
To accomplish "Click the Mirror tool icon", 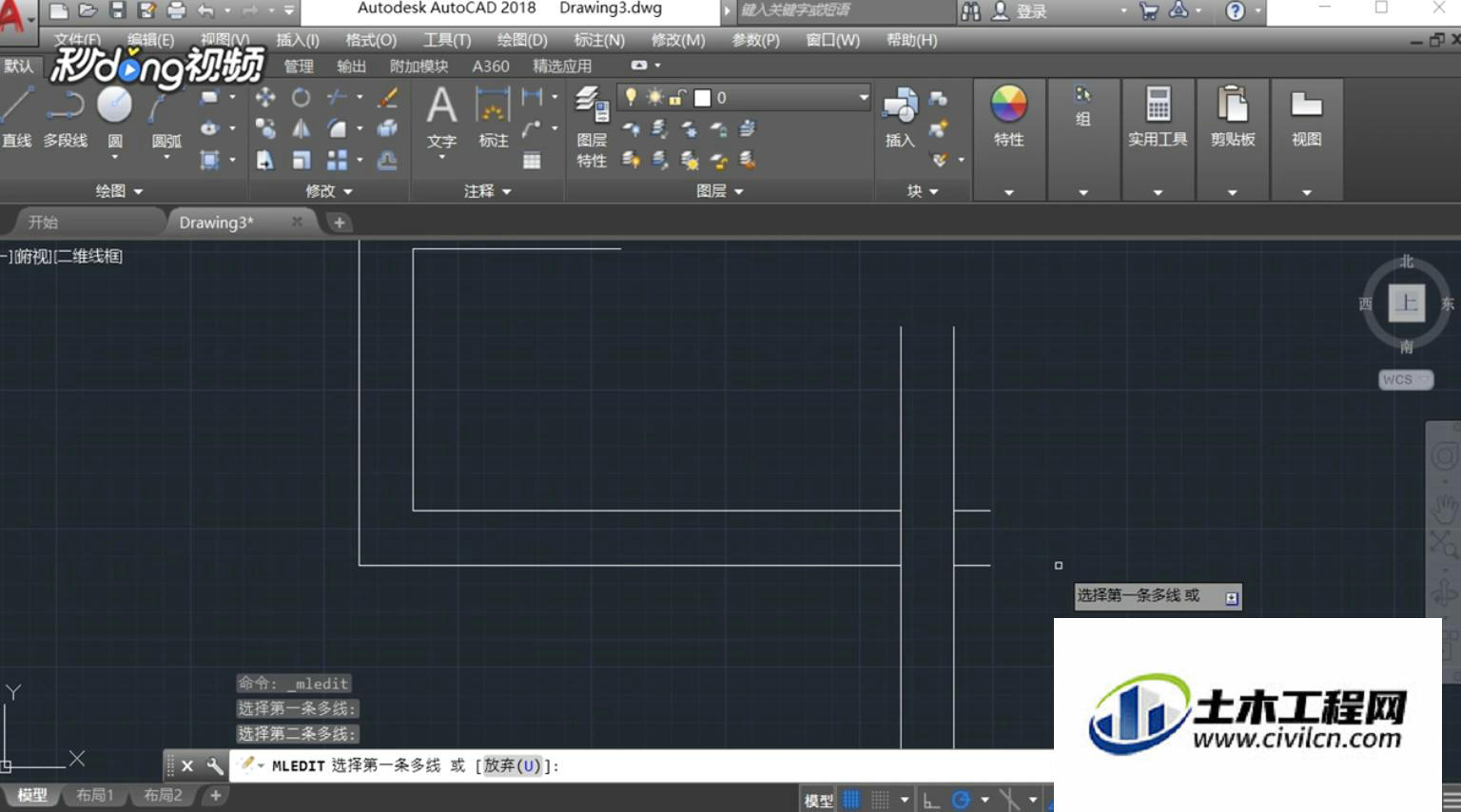I will (301, 128).
